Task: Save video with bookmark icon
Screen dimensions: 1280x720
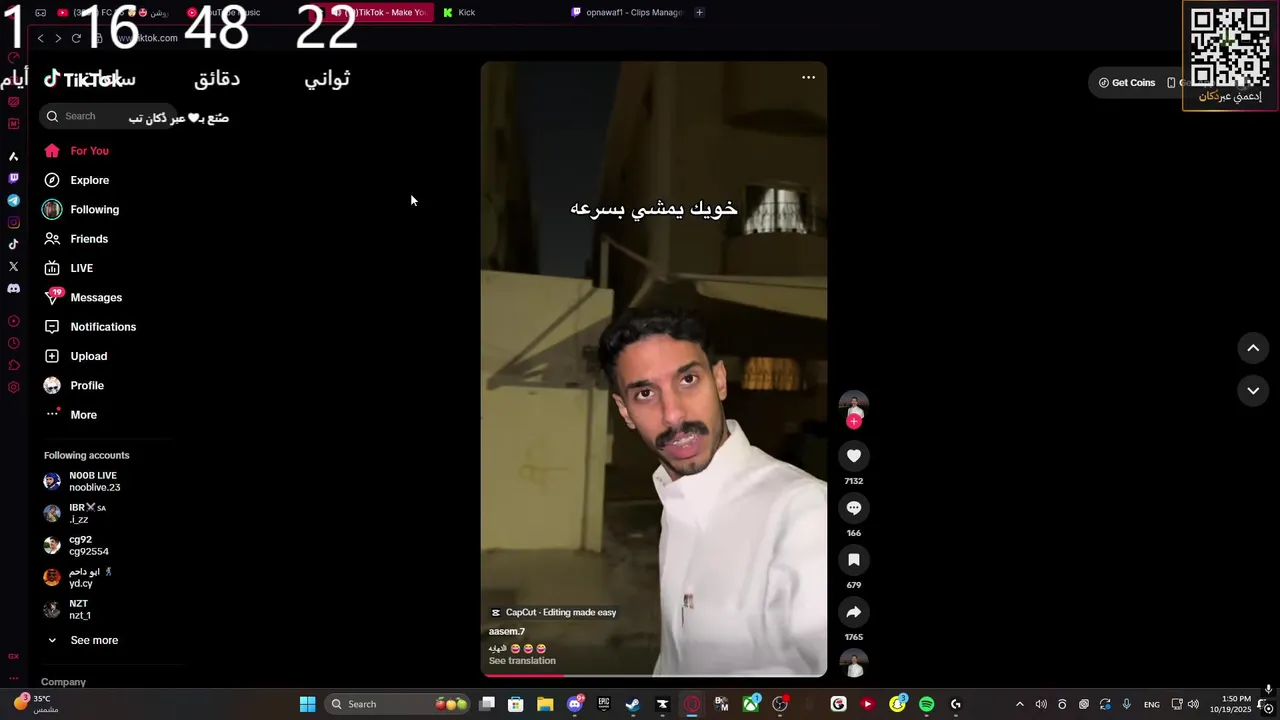Action: pyautogui.click(x=854, y=560)
